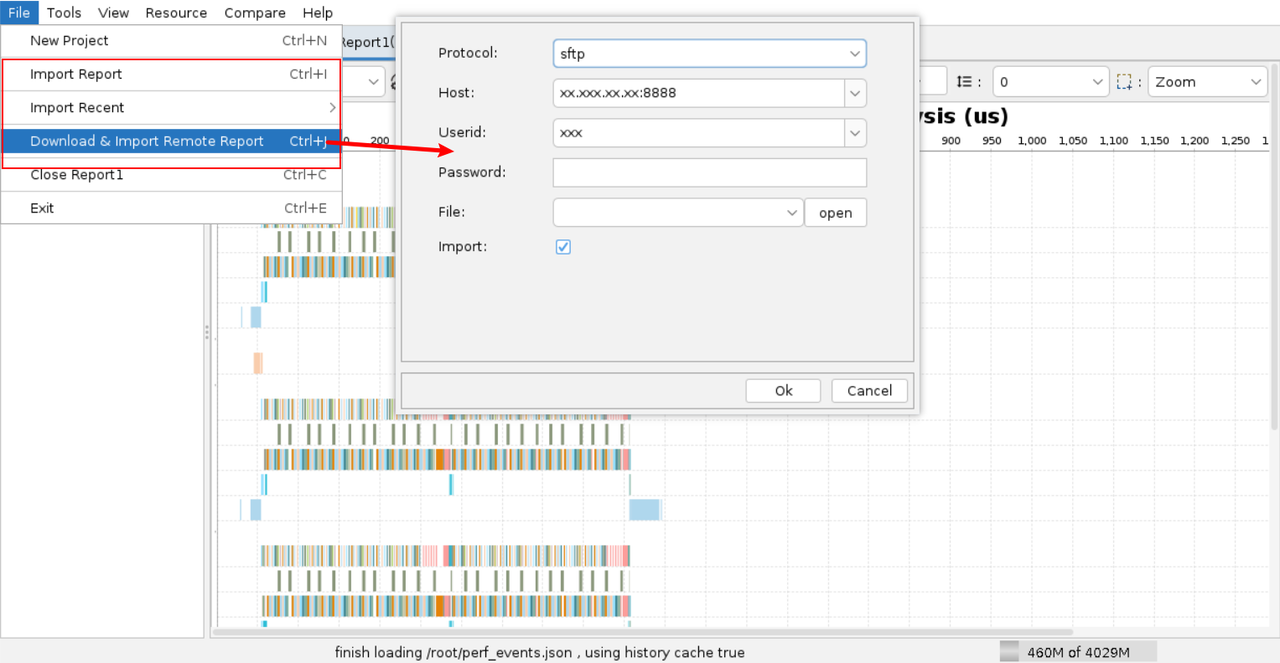Image resolution: width=1280 pixels, height=663 pixels.
Task: Click the row height icon in toolbar
Action: 963,82
